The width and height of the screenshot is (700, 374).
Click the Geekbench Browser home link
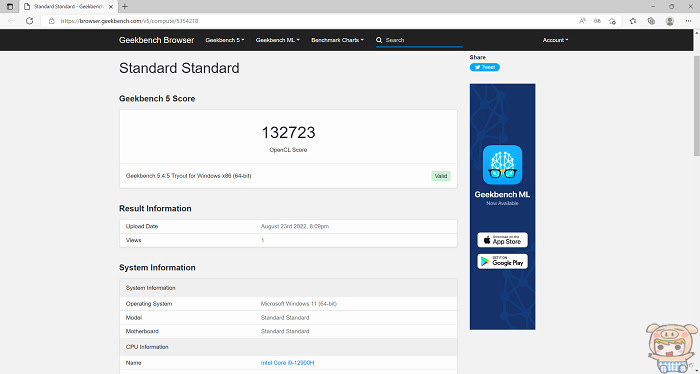(x=156, y=40)
